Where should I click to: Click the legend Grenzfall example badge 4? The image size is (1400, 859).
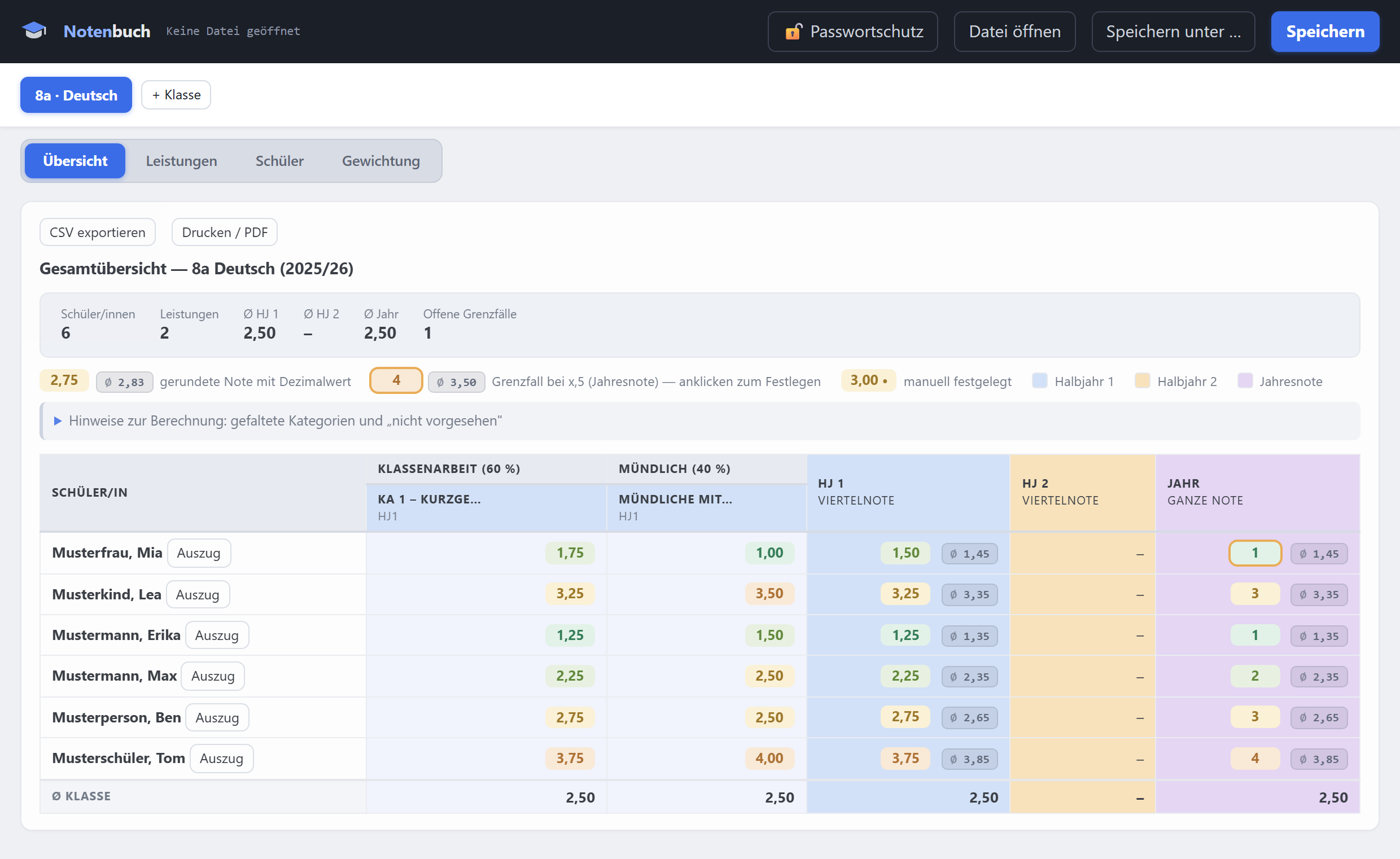[396, 380]
